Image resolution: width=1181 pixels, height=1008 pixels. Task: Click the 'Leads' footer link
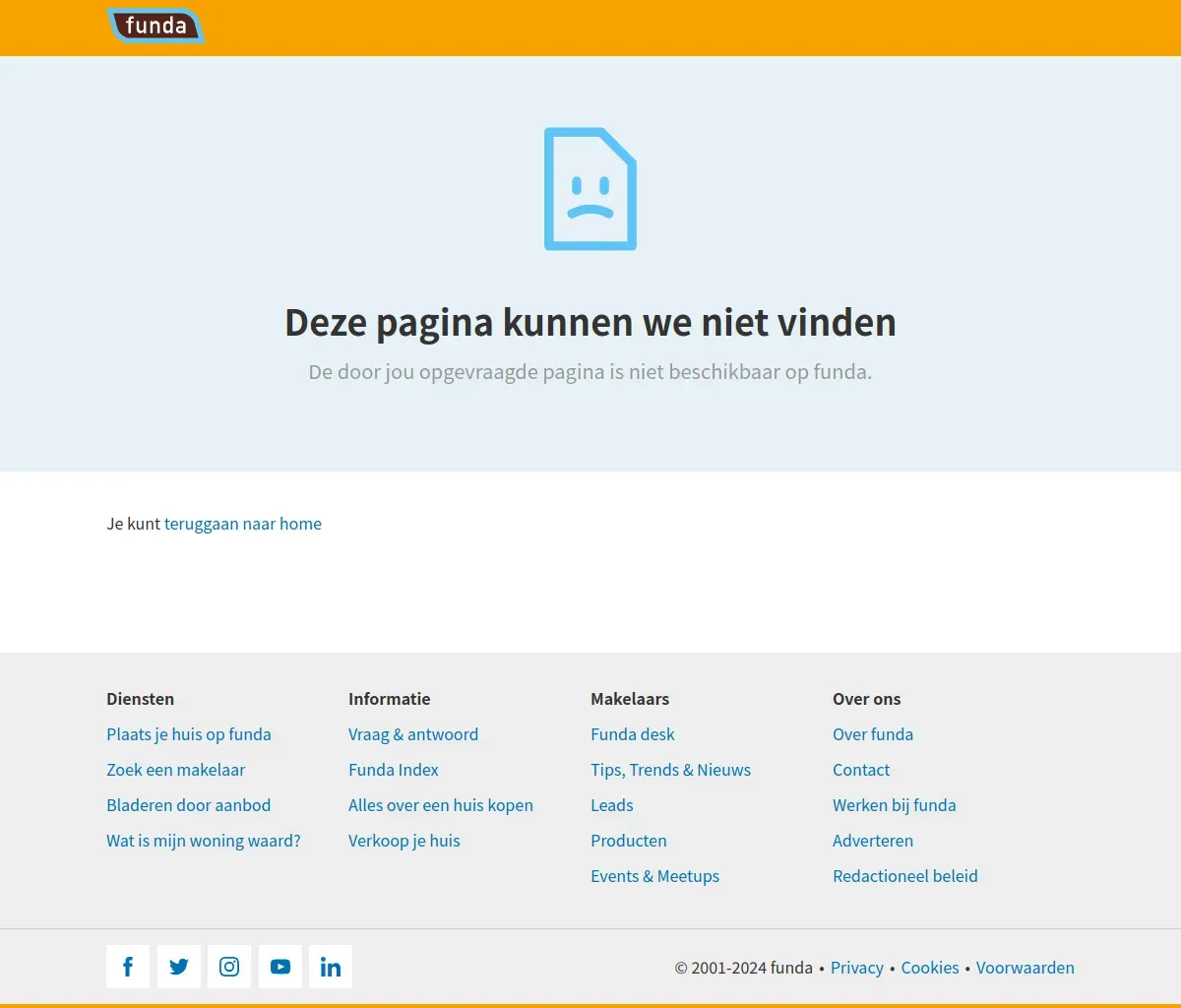pyautogui.click(x=612, y=805)
